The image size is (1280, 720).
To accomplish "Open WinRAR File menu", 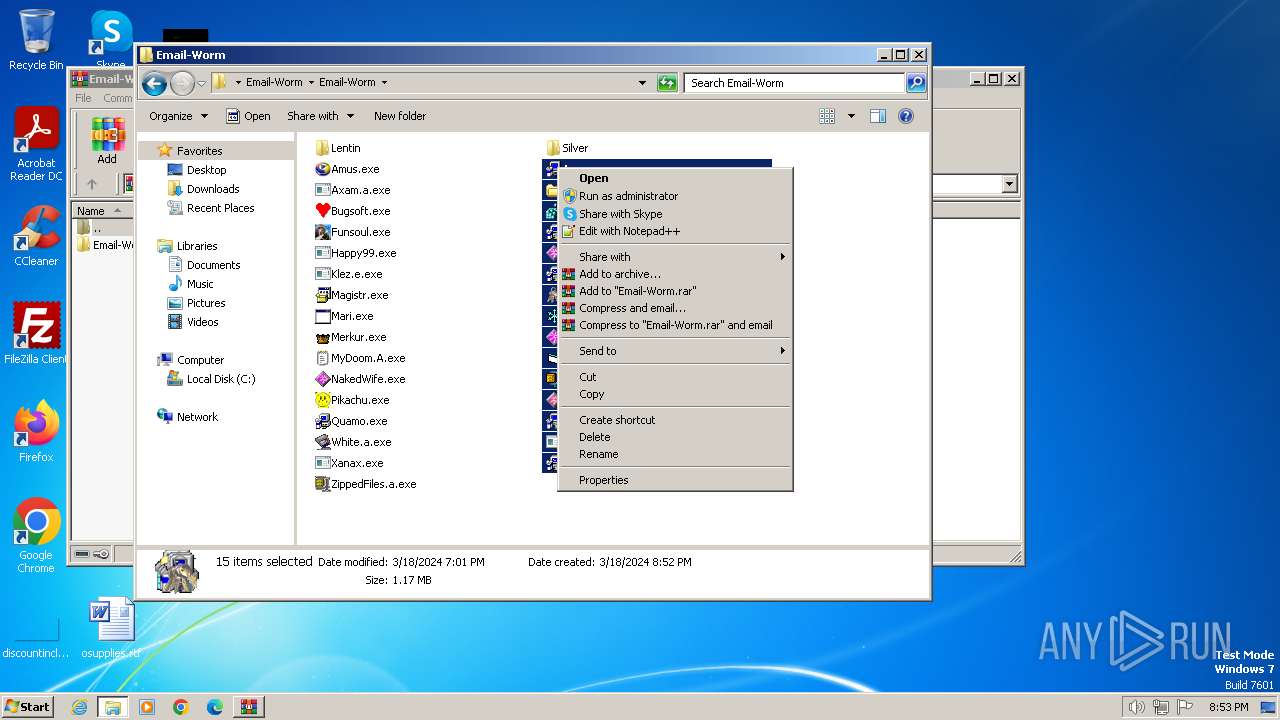I will (83, 98).
